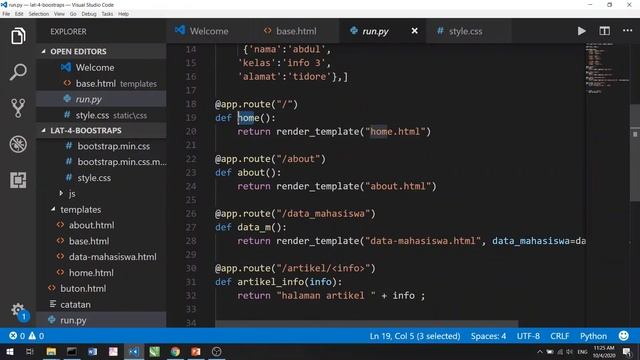This screenshot has width=640, height=360.
Task: Open Chrome from the taskbar
Action: (175, 351)
